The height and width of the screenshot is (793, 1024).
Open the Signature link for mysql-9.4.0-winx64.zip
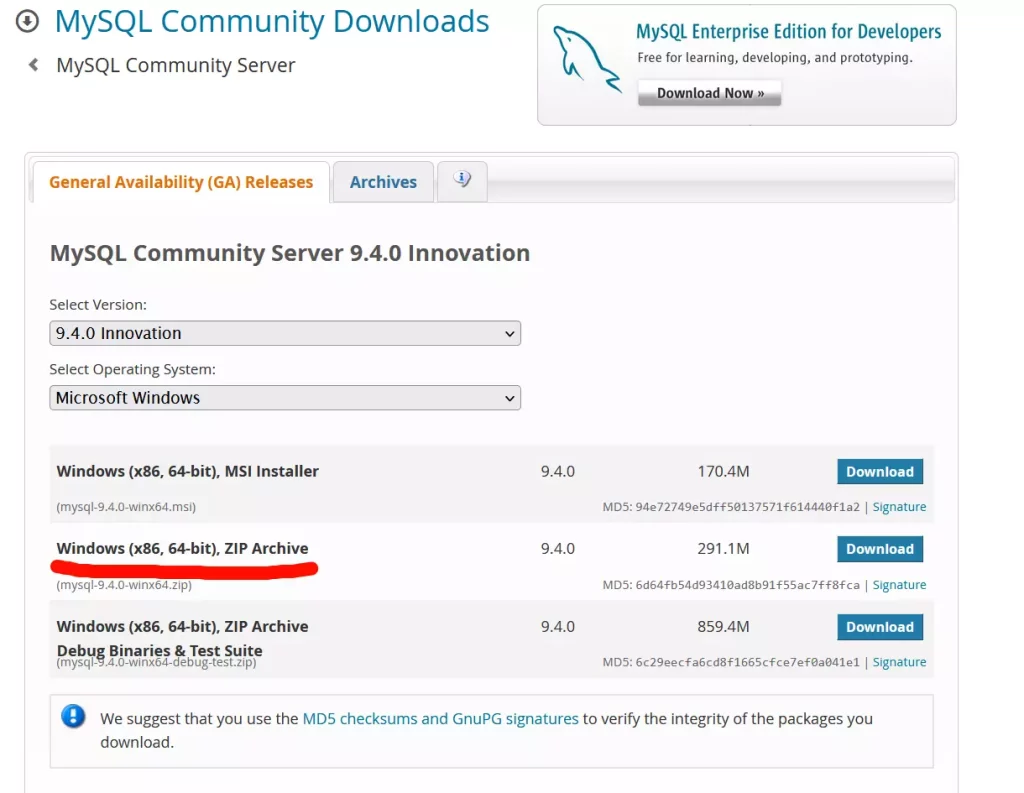(x=899, y=585)
